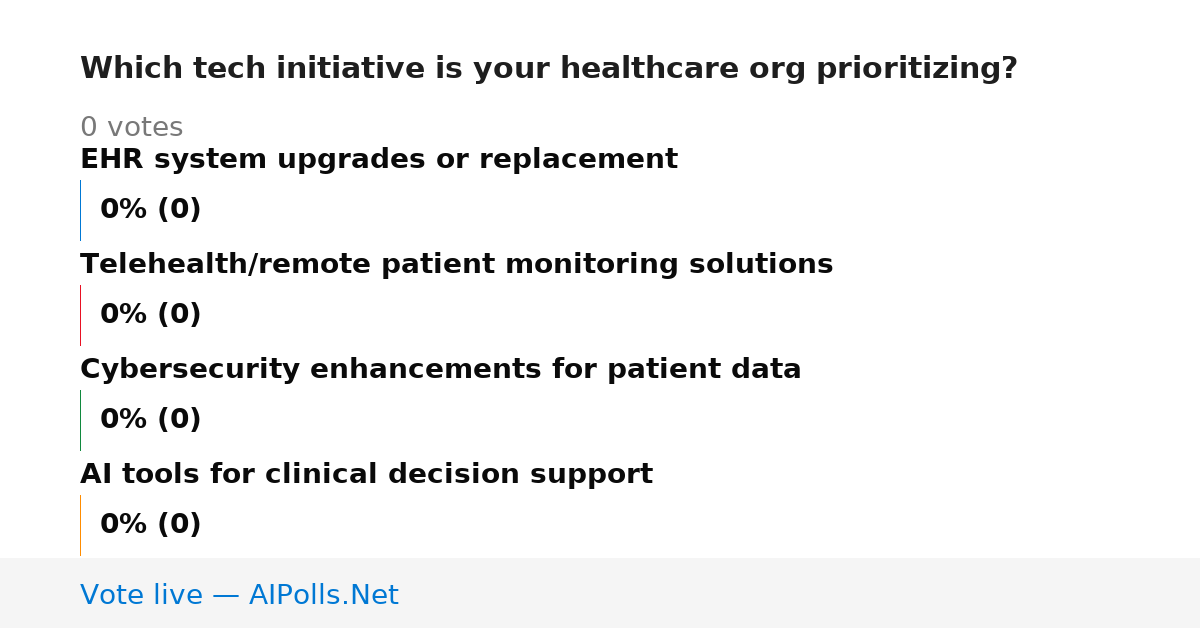Click 'AIPolls.Net' in the footer link

(x=324, y=596)
